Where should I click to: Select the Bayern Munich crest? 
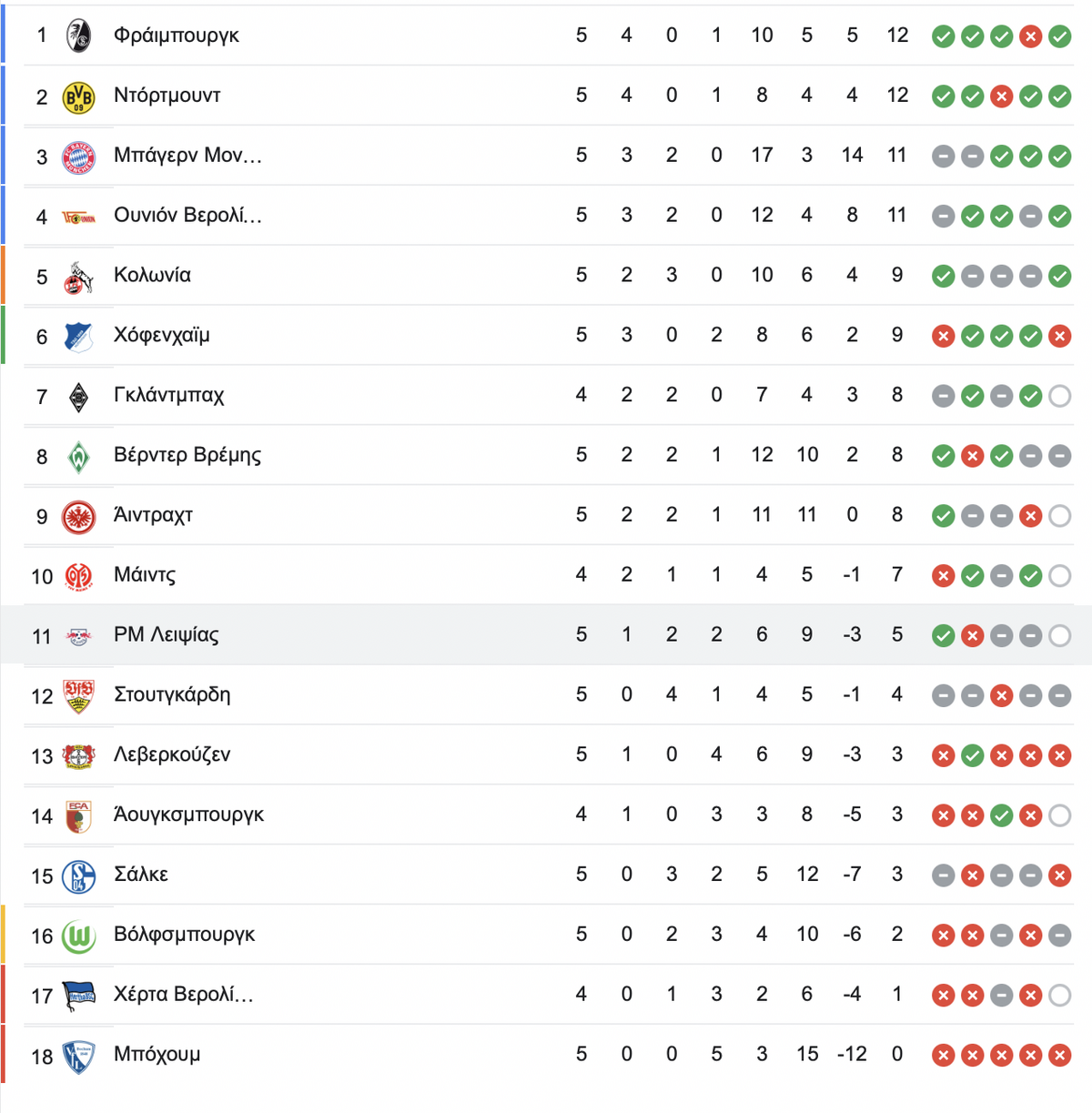pyautogui.click(x=78, y=157)
